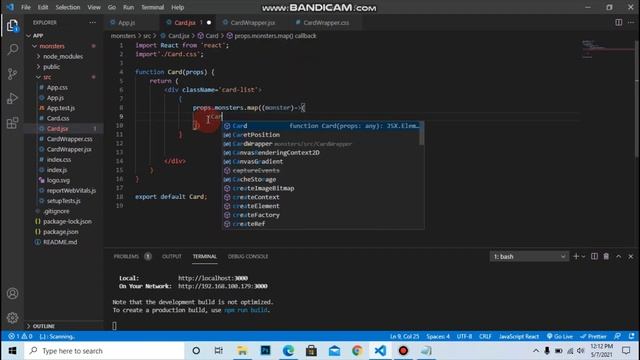Open the Run and Debug view
640x360 pixels.
pyautogui.click(x=12, y=98)
